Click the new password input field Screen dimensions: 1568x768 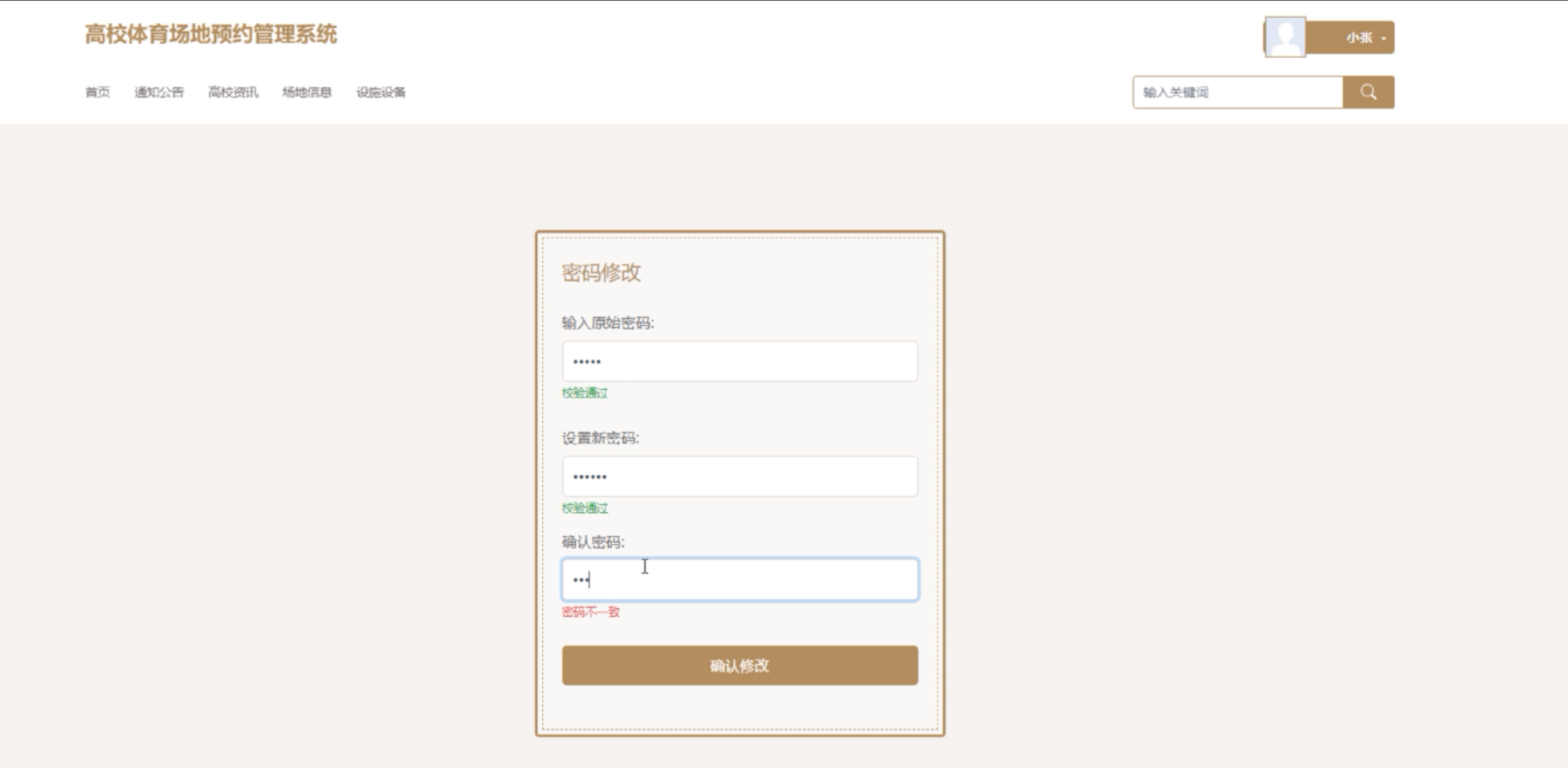(739, 476)
